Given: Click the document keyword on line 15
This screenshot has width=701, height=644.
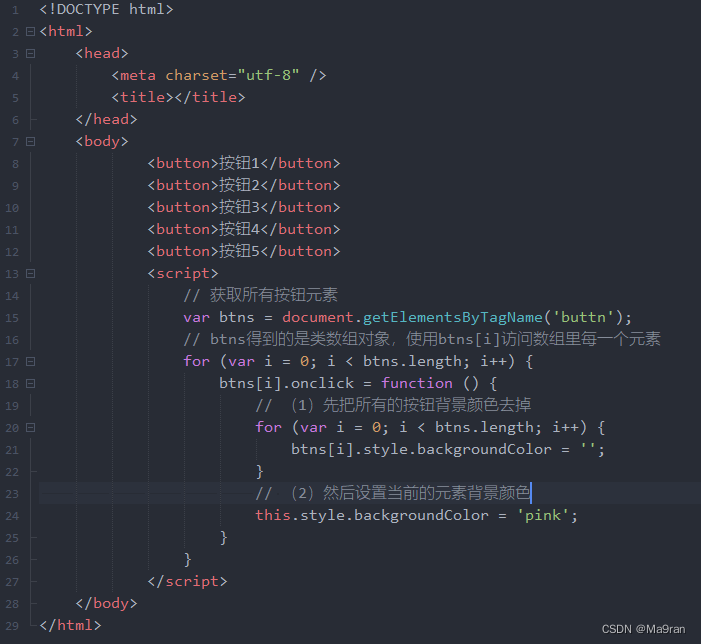Looking at the screenshot, I should click(318, 317).
